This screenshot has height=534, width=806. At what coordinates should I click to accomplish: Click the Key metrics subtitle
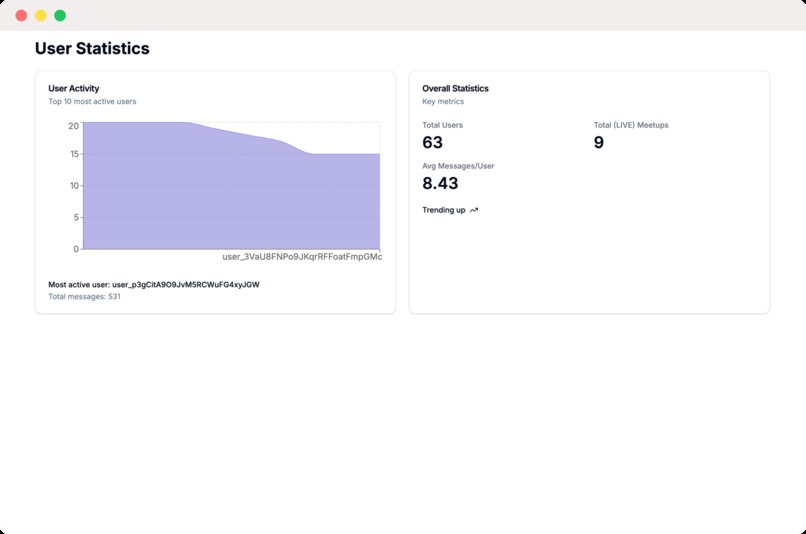pos(443,101)
